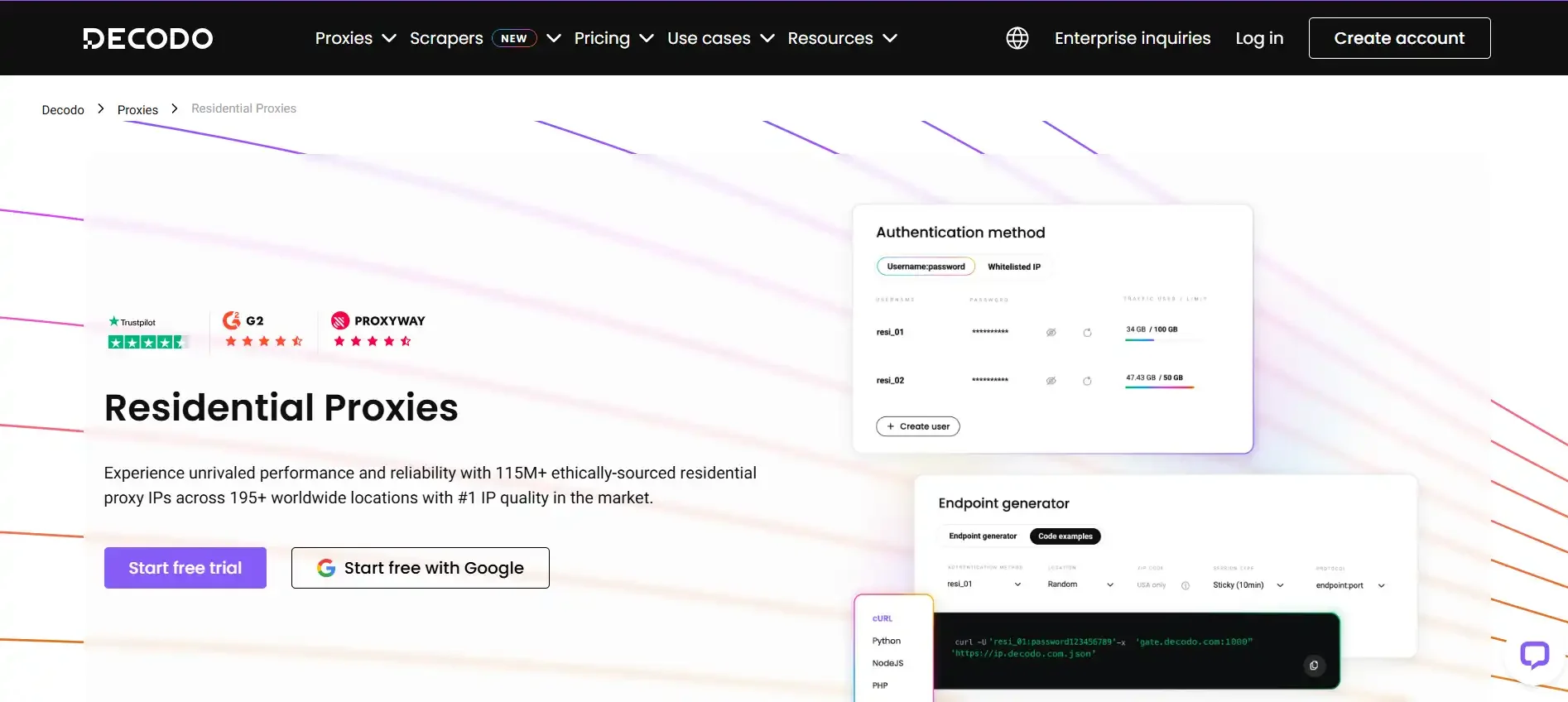Click the ZIP code info icon
The width and height of the screenshot is (1568, 702).
[x=1186, y=585]
